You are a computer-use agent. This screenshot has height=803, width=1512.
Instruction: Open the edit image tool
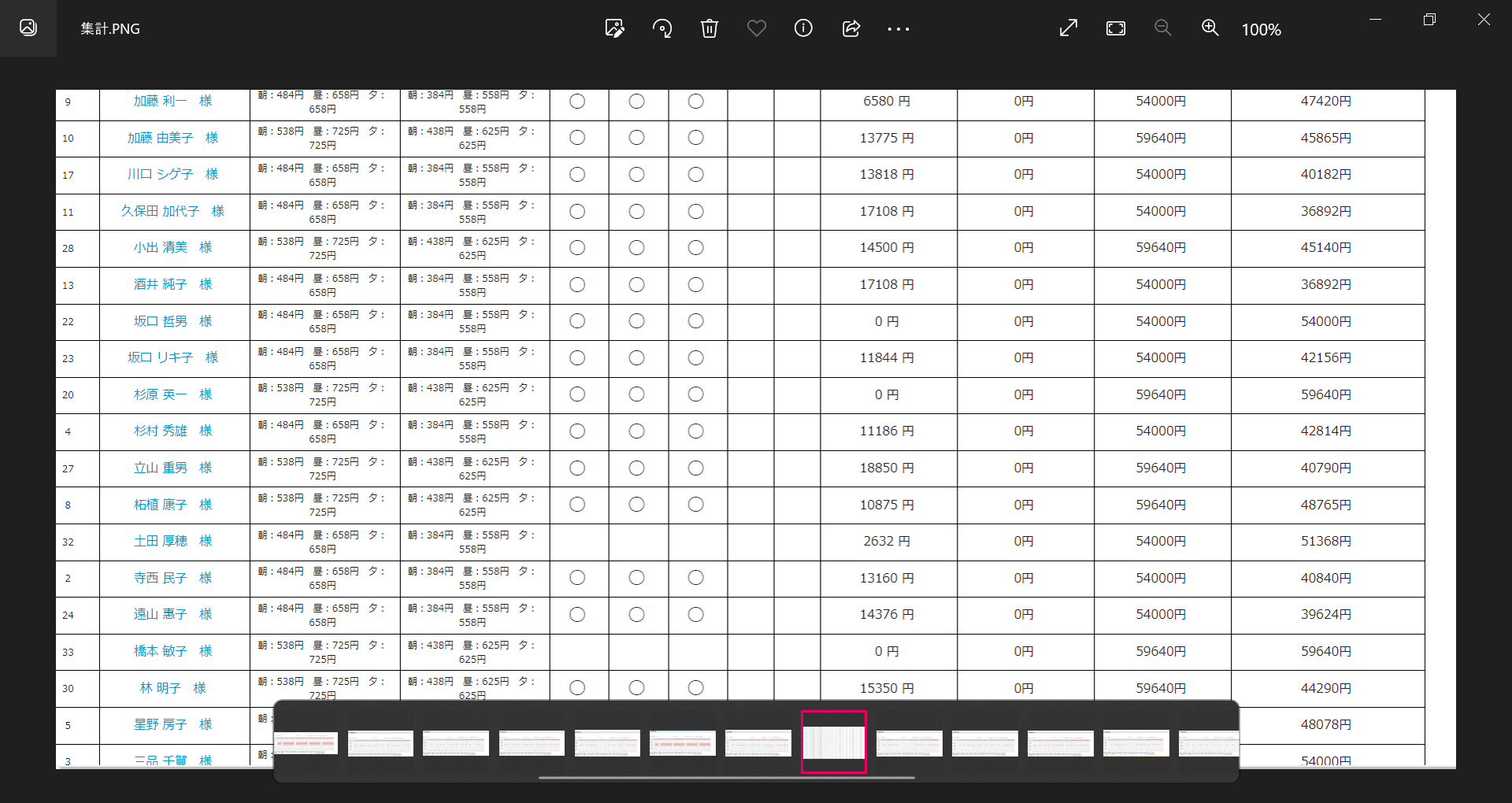pyautogui.click(x=614, y=29)
